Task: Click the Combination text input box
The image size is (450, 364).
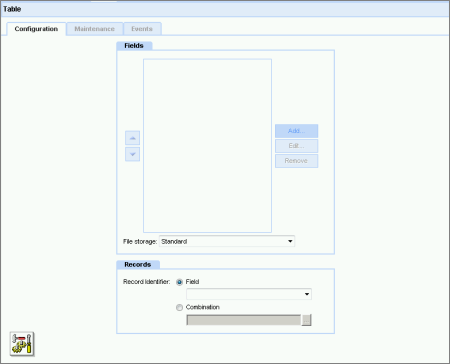Action: [x=244, y=320]
